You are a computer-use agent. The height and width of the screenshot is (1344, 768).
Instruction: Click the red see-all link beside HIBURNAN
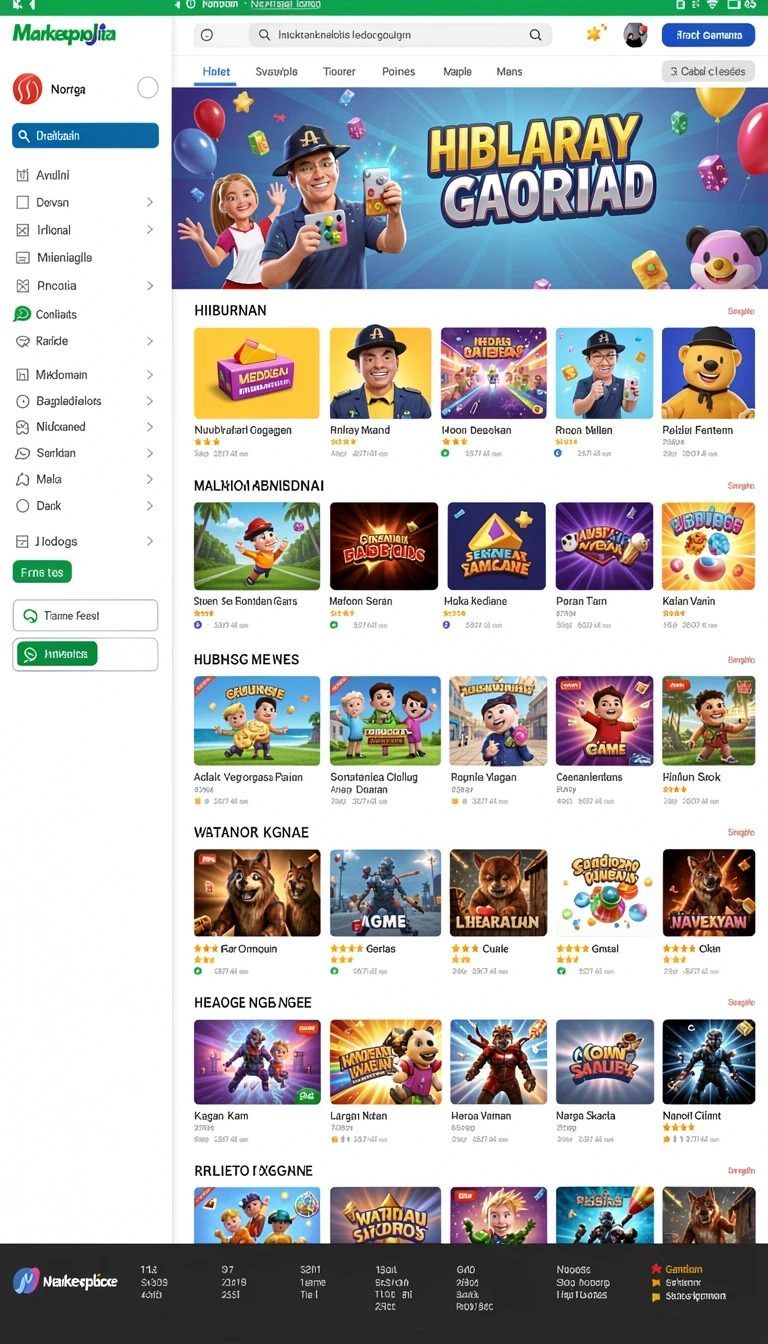(741, 312)
